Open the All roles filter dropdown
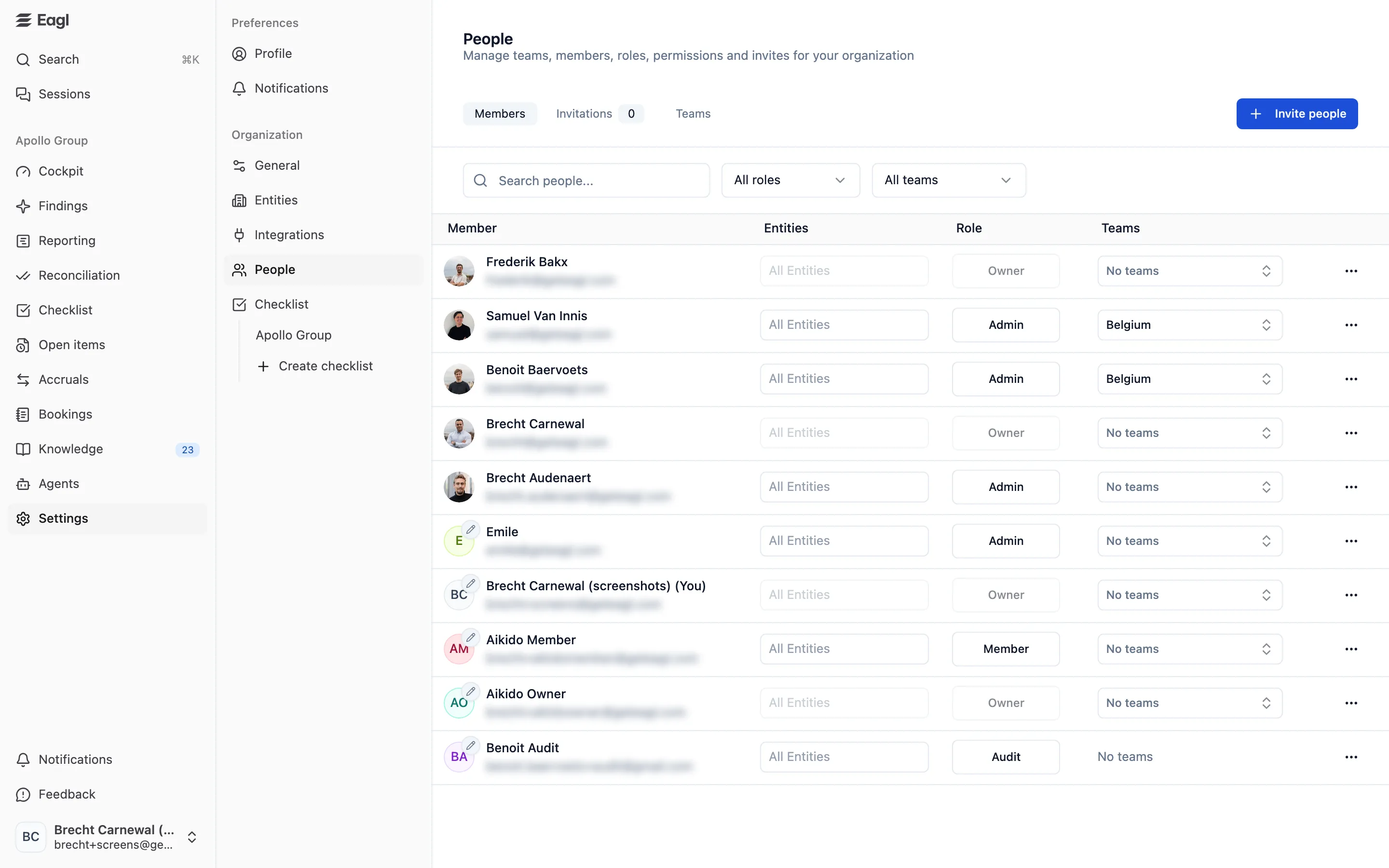The width and height of the screenshot is (1389, 868). pyautogui.click(x=790, y=180)
